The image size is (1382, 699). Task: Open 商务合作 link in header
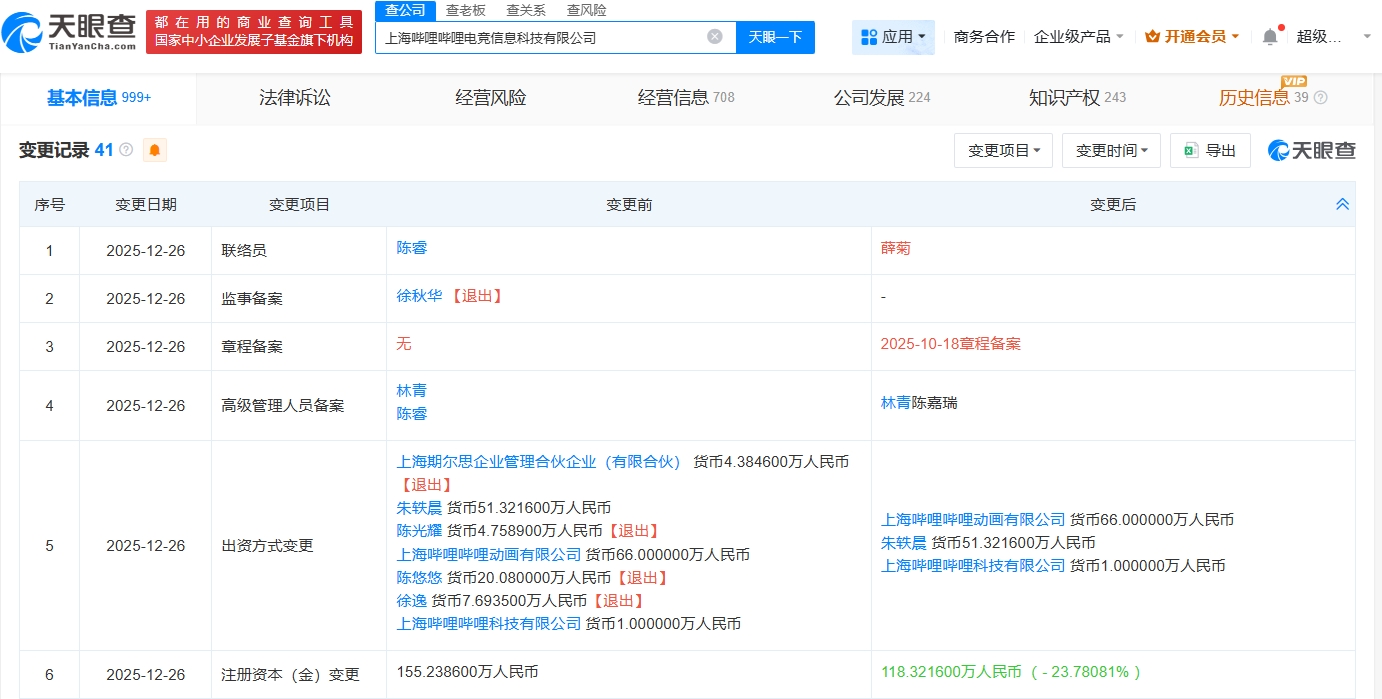tap(984, 37)
